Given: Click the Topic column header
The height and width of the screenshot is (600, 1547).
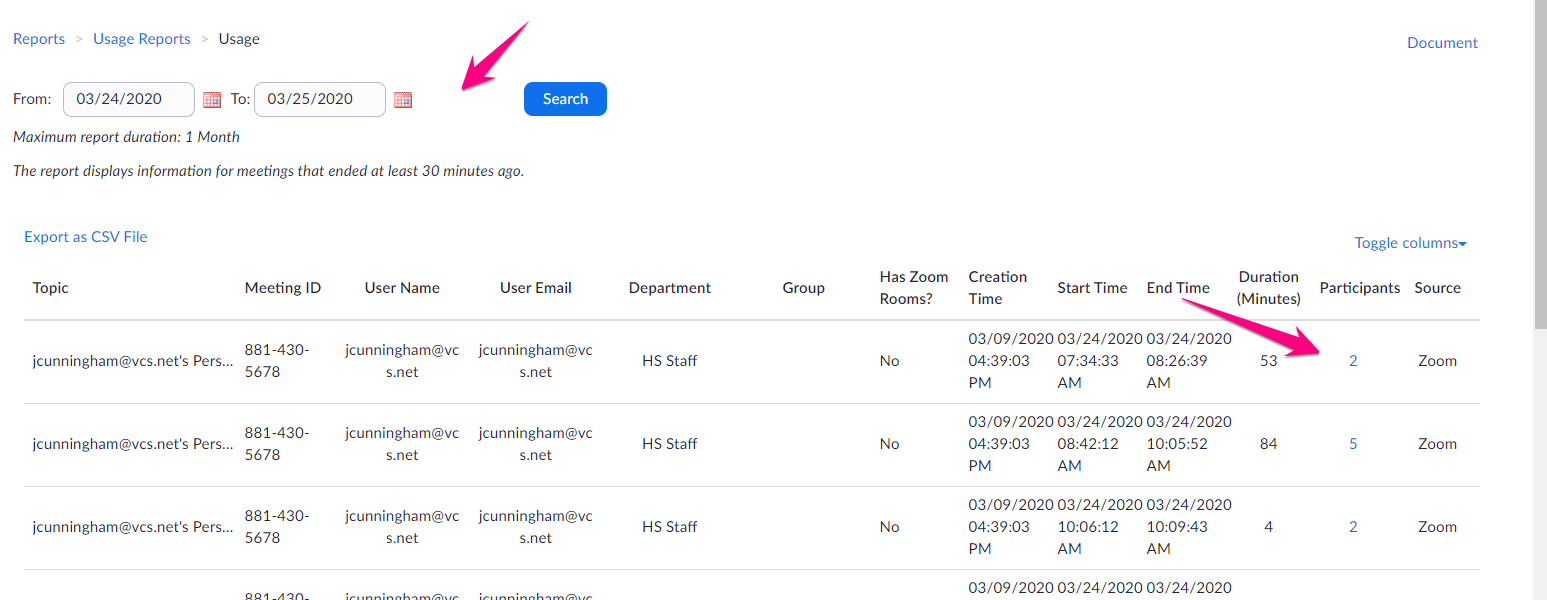Looking at the screenshot, I should [x=50, y=287].
